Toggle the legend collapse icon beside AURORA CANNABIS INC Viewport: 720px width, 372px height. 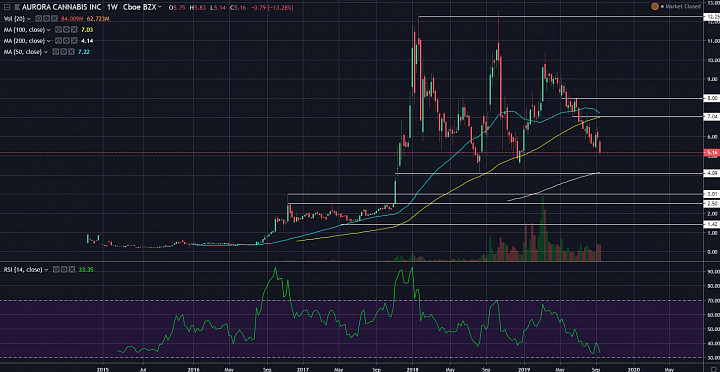click(7, 7)
